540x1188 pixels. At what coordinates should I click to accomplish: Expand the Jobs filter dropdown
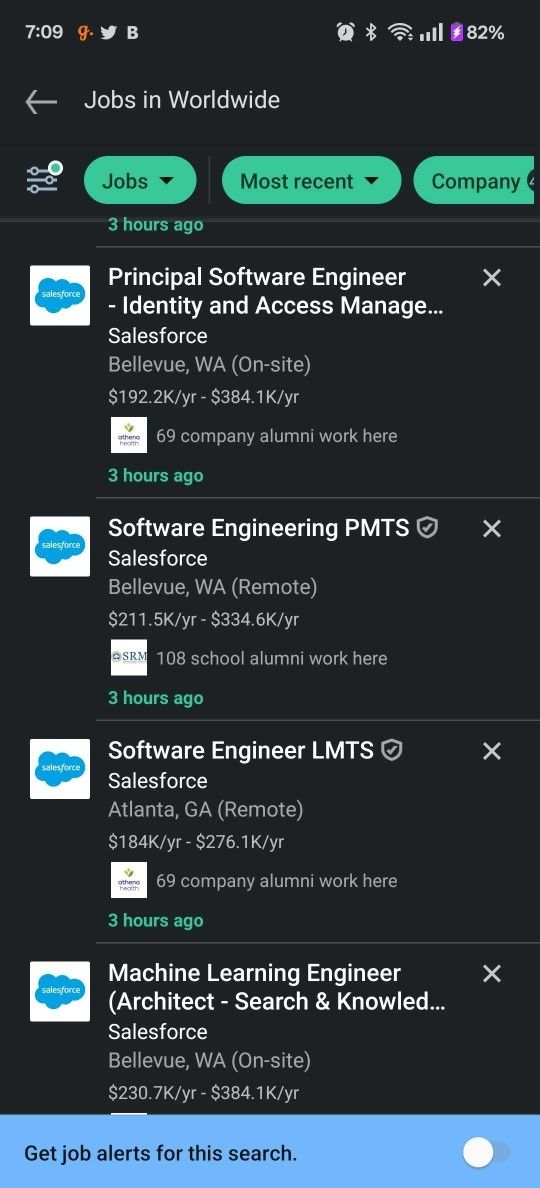tap(140, 181)
